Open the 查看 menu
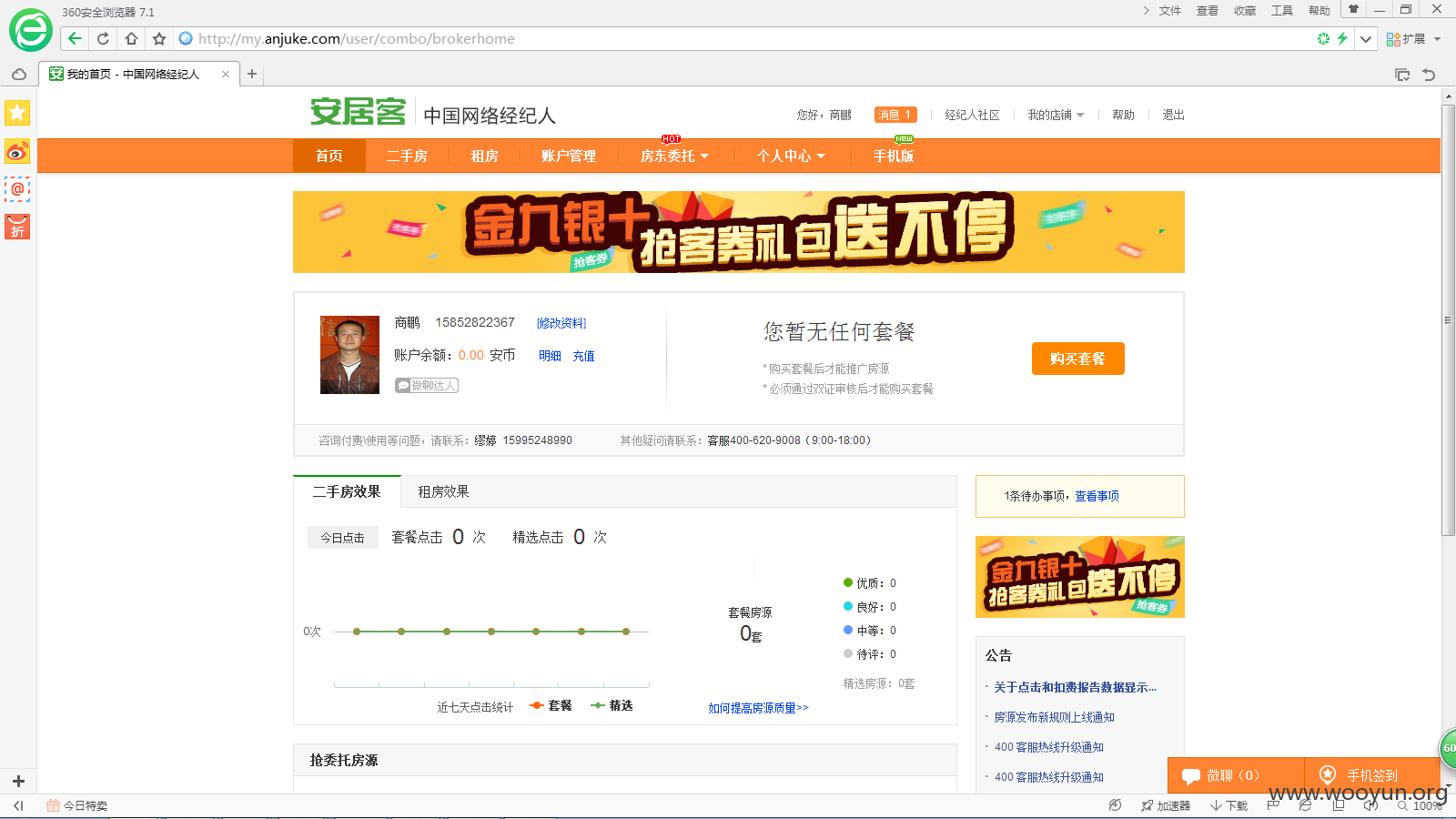The image size is (1456, 819). pos(1208,11)
